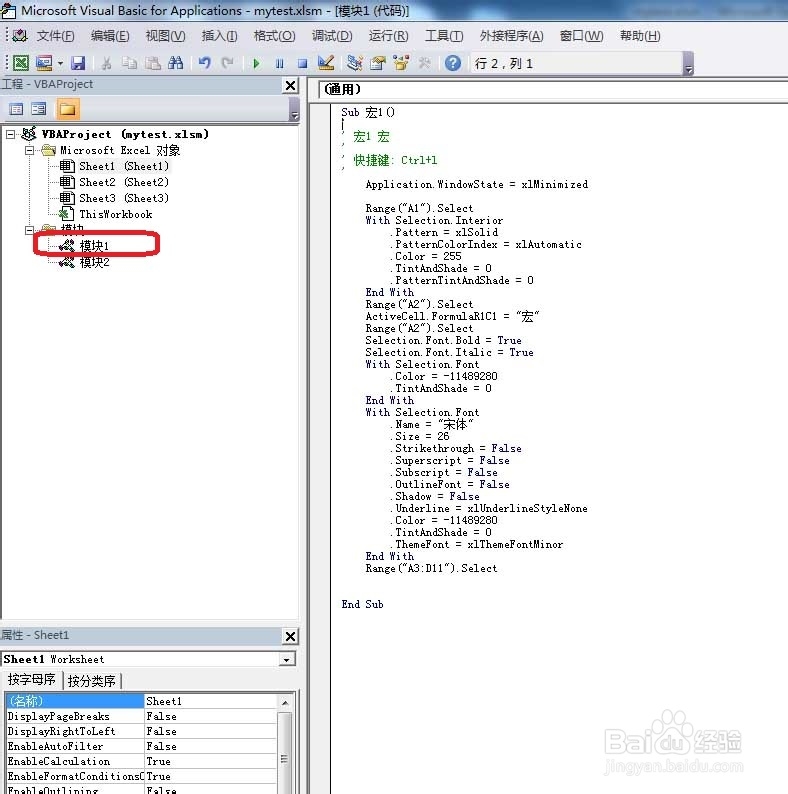Click the Insert UserForm toolbar icon
The image size is (788, 794).
tap(44, 63)
